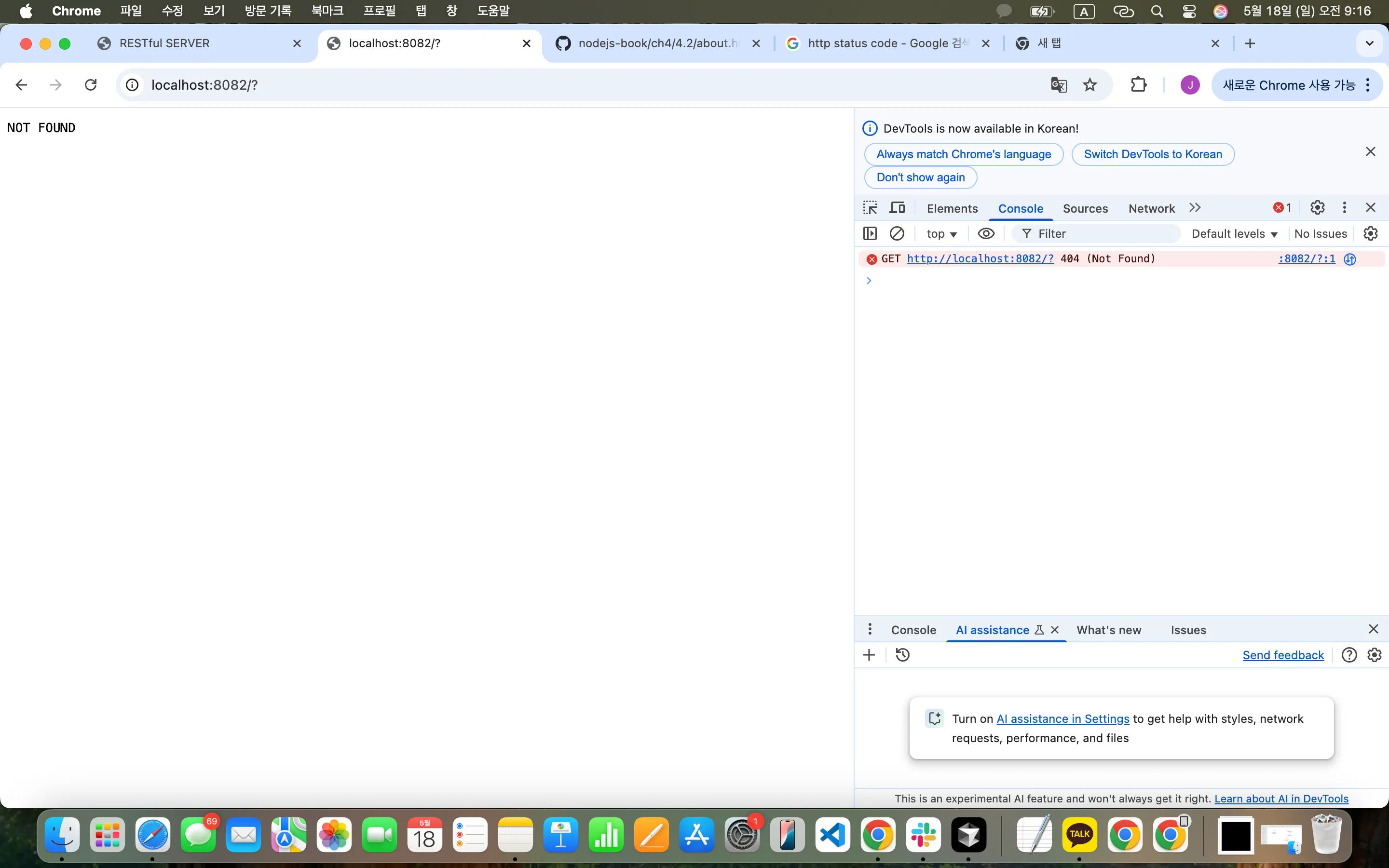The width and height of the screenshot is (1389, 868).
Task: Click the site information icon
Action: click(x=132, y=85)
